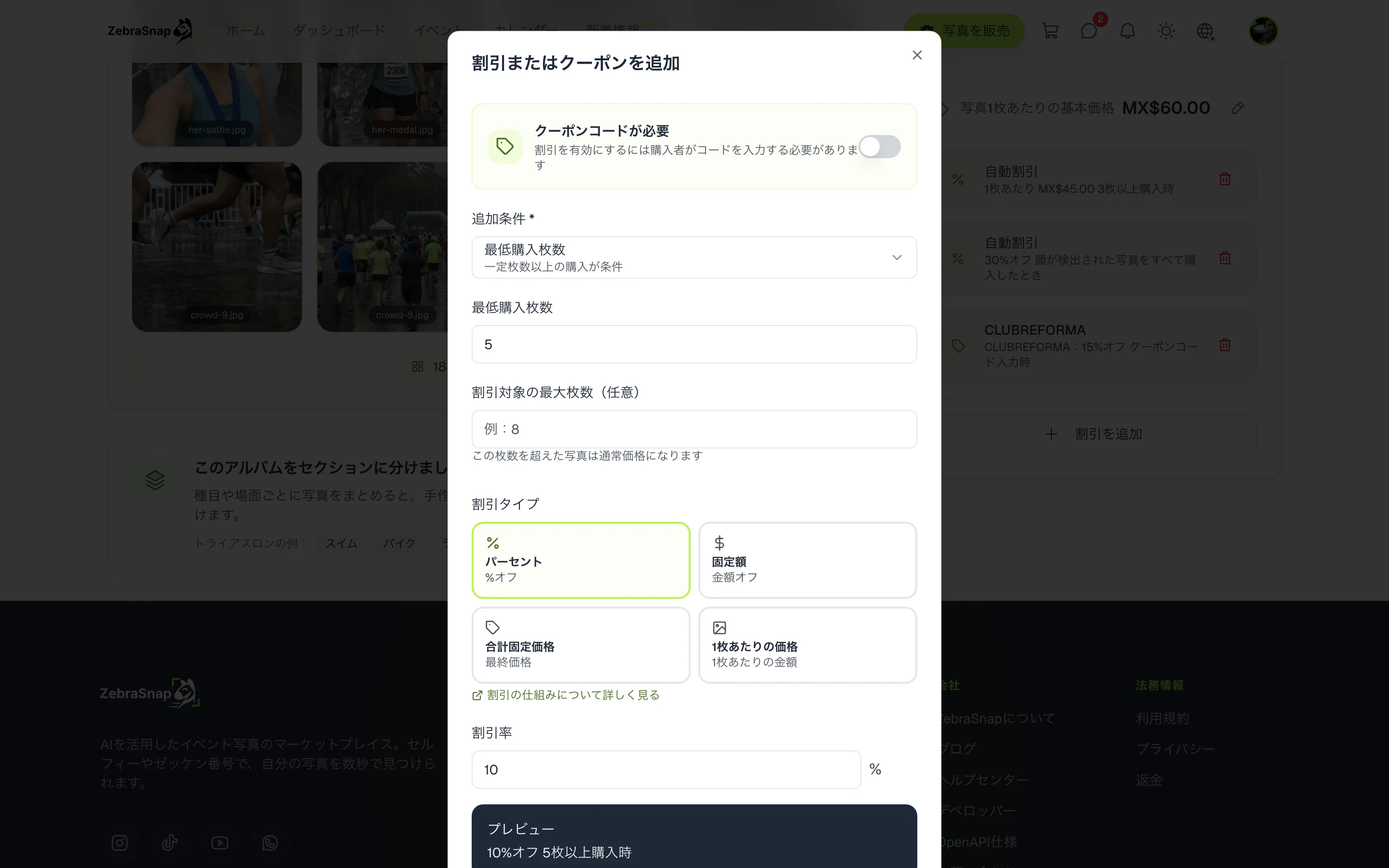1389x868 pixels.
Task: Select the 1枚あたりの価格 discount type
Action: point(807,645)
